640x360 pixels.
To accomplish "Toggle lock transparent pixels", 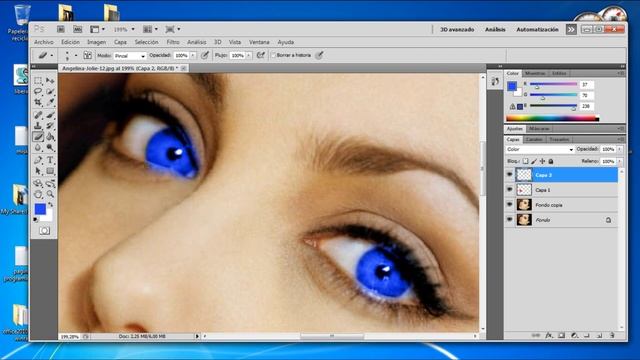I will pos(525,161).
